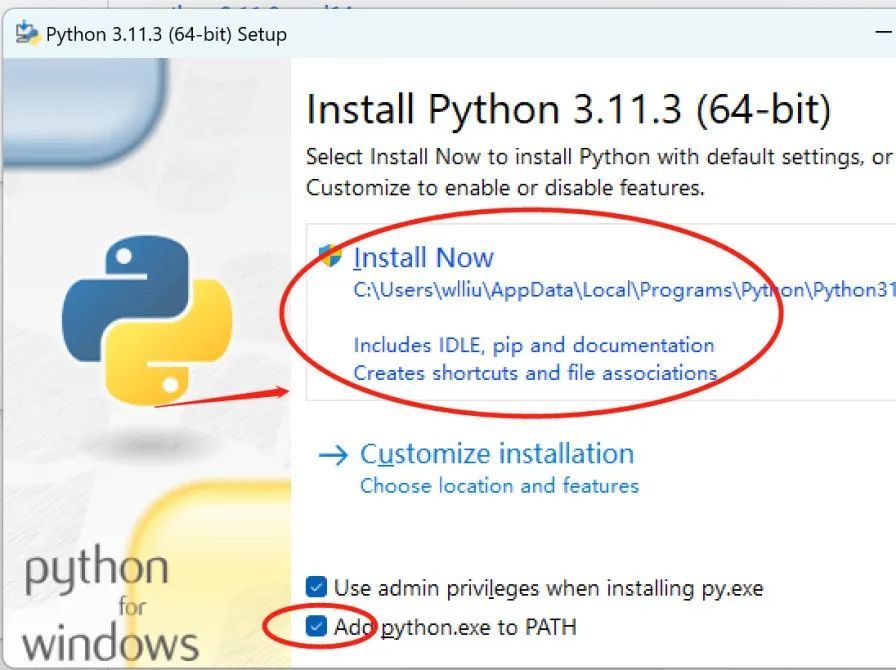
Task: Minimize the Python Setup window
Action: pos(883,33)
